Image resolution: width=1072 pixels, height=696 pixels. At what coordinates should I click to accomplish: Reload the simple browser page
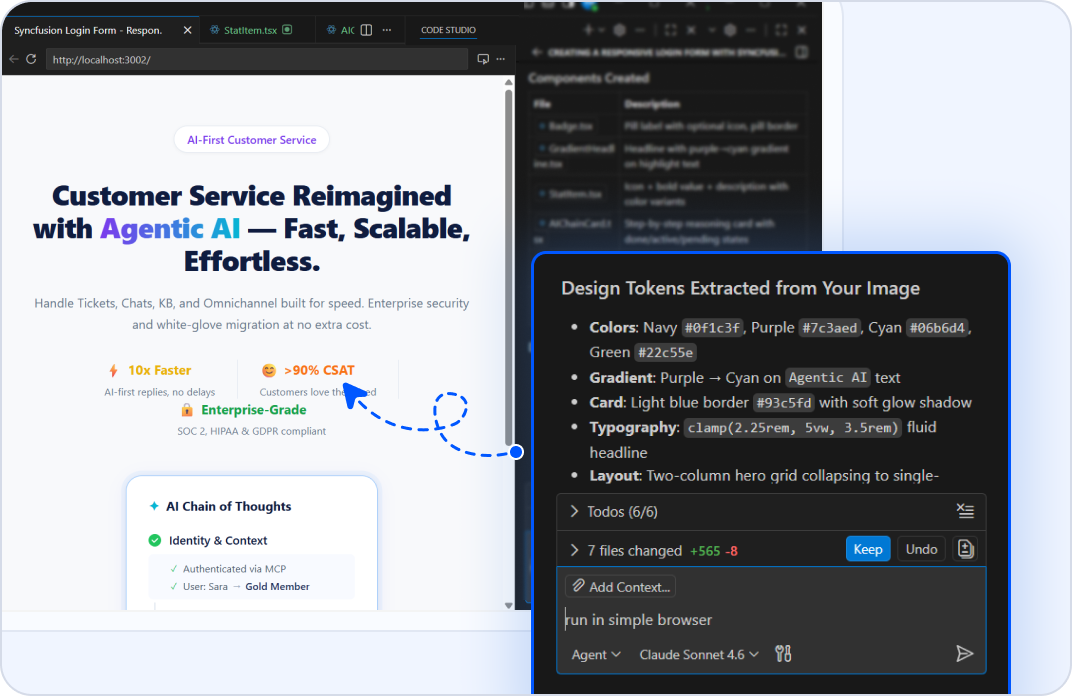pos(31,60)
